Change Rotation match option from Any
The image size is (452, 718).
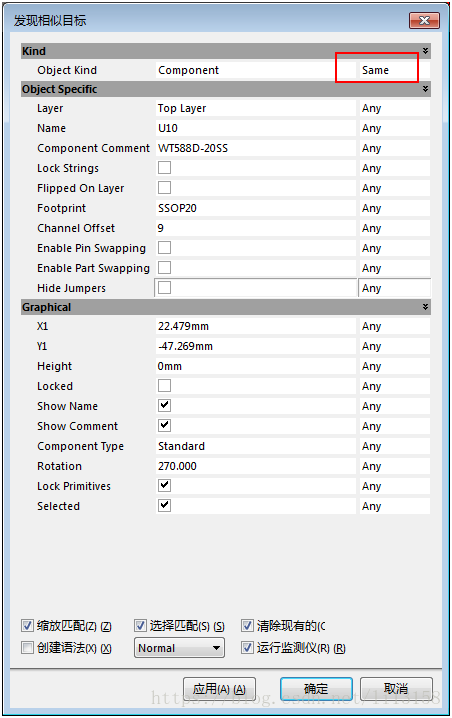[x=394, y=466]
